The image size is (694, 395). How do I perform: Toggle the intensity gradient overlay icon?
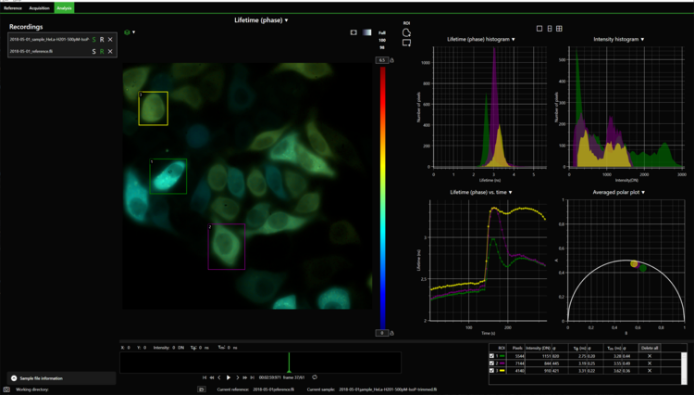pyautogui.click(x=367, y=32)
